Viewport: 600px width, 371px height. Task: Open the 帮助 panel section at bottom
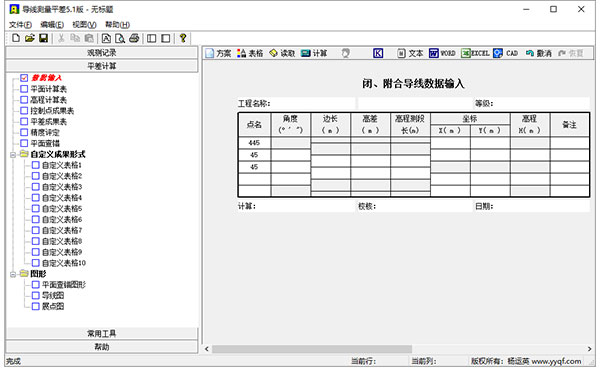coord(102,347)
